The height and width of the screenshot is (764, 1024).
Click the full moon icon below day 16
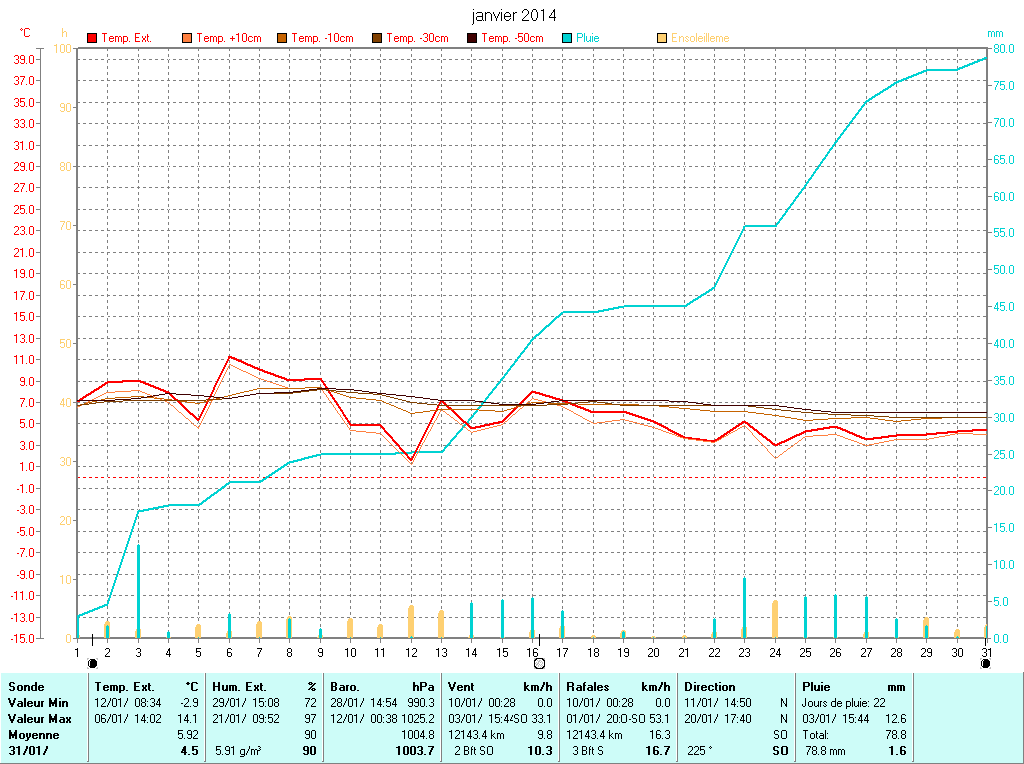pyautogui.click(x=540, y=663)
